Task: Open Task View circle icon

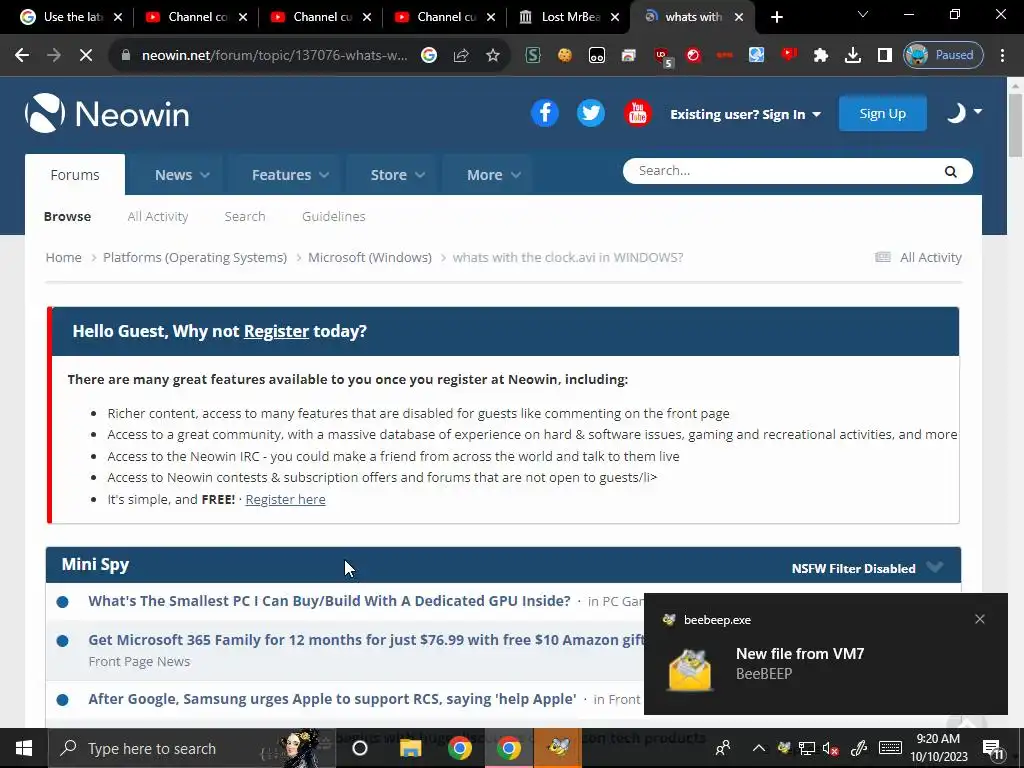Action: click(360, 748)
